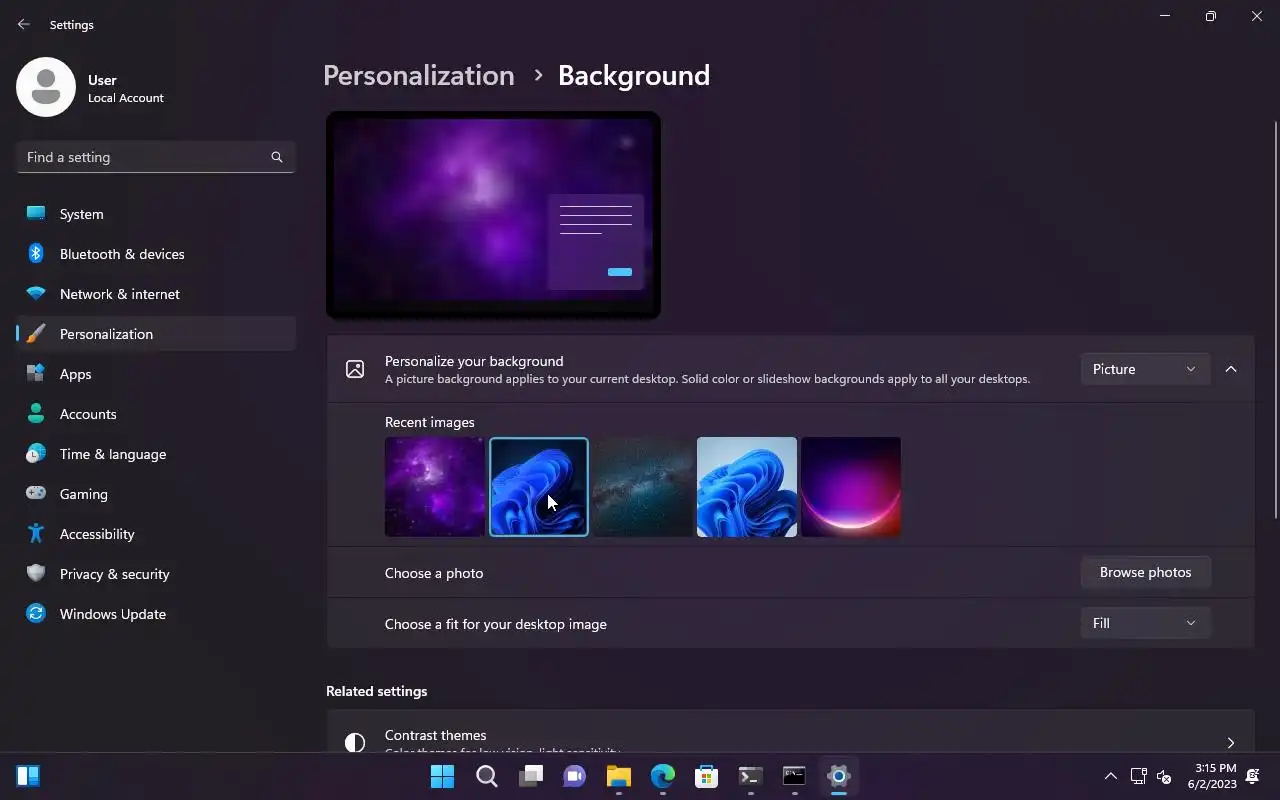Select the purple nebula recent image

tap(435, 487)
